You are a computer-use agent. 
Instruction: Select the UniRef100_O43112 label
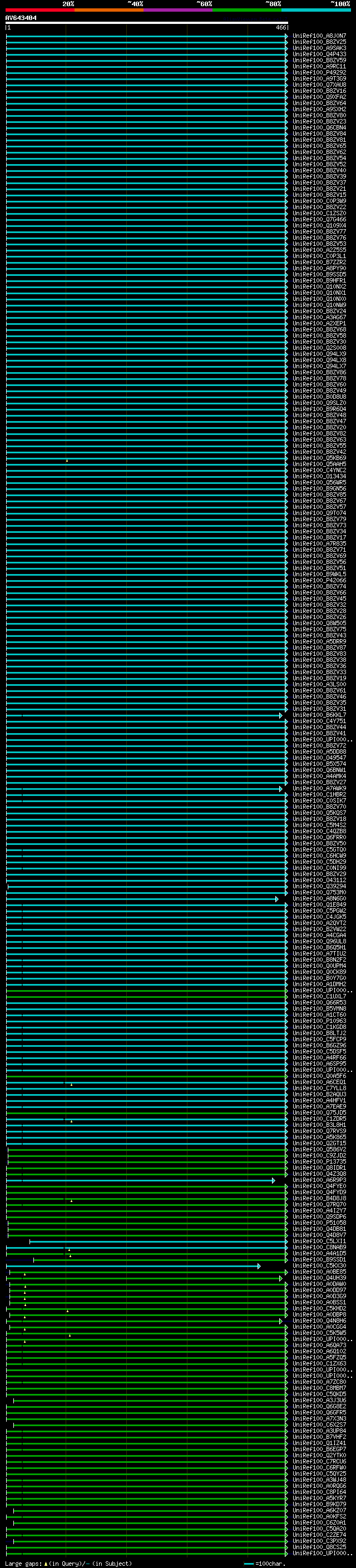319,880
